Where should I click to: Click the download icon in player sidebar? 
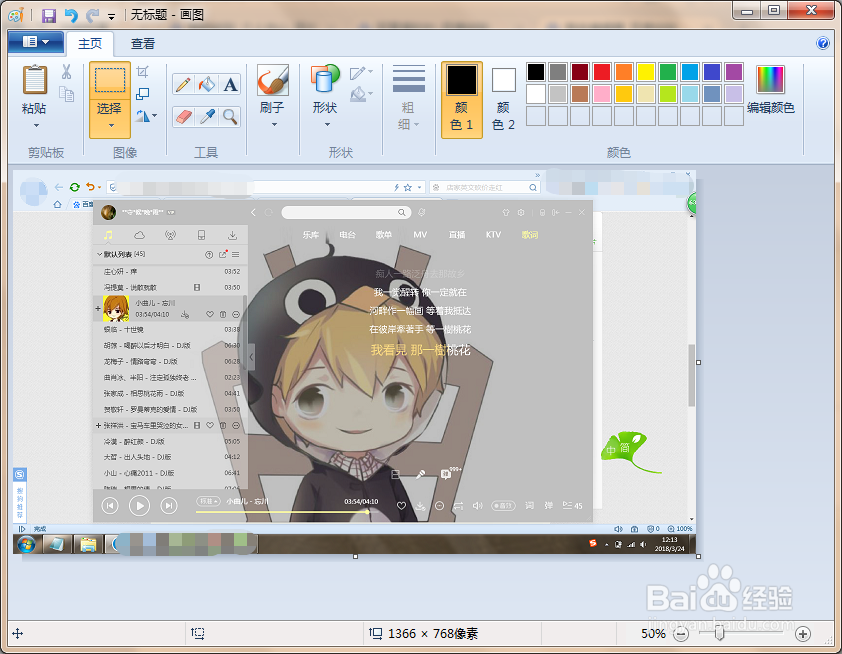(x=233, y=235)
